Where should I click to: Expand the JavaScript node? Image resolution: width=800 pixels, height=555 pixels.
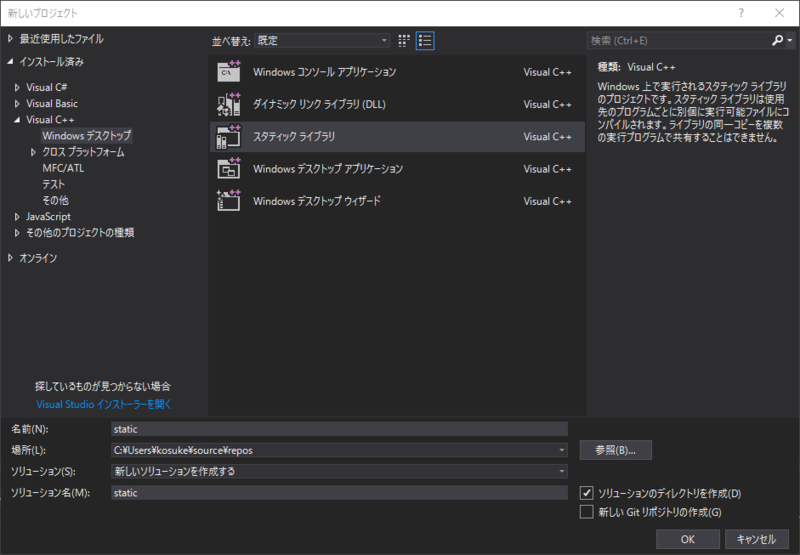17,217
